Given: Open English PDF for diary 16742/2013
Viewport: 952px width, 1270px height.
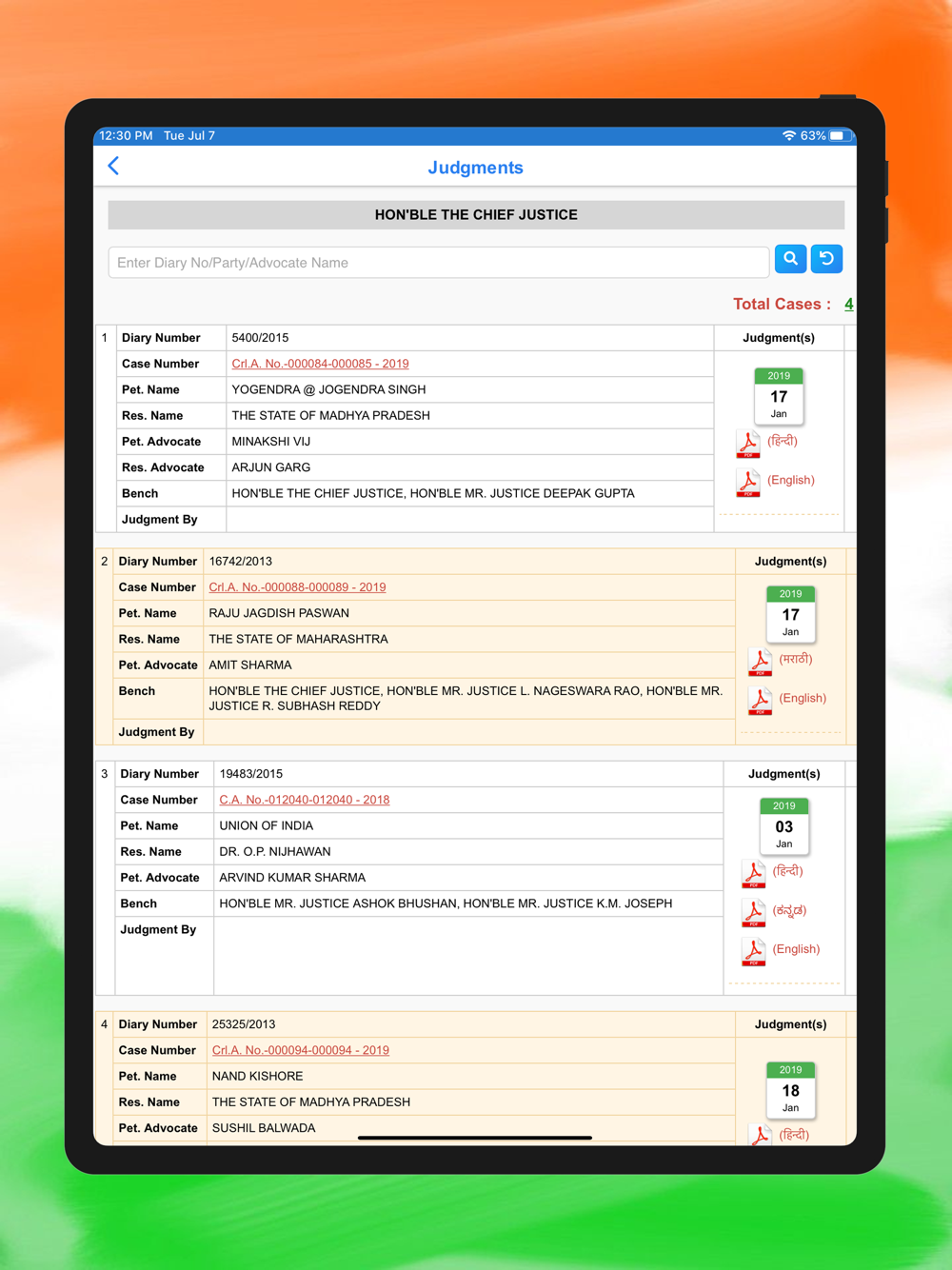Looking at the screenshot, I should [786, 699].
